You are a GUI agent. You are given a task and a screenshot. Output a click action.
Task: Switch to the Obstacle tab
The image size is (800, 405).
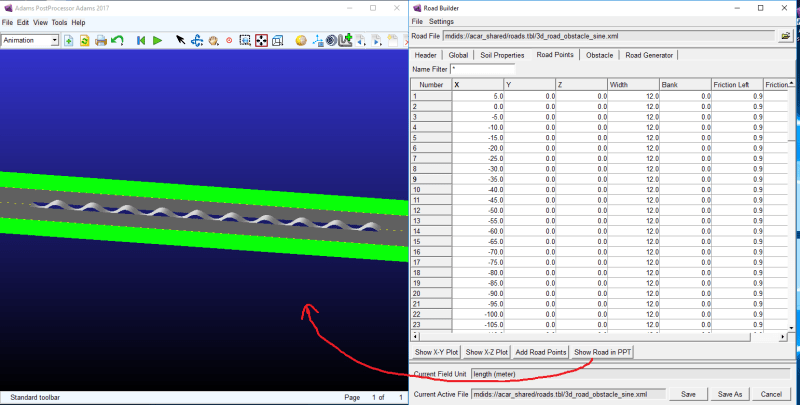pos(599,55)
